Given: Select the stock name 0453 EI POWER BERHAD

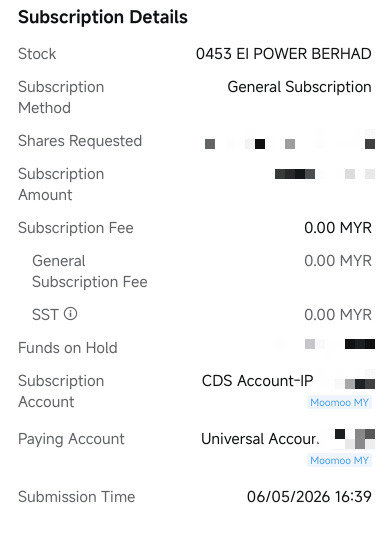Looking at the screenshot, I should point(284,54).
